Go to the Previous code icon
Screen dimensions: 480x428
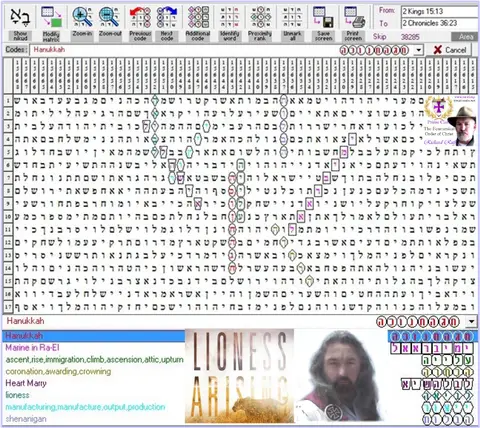140,17
